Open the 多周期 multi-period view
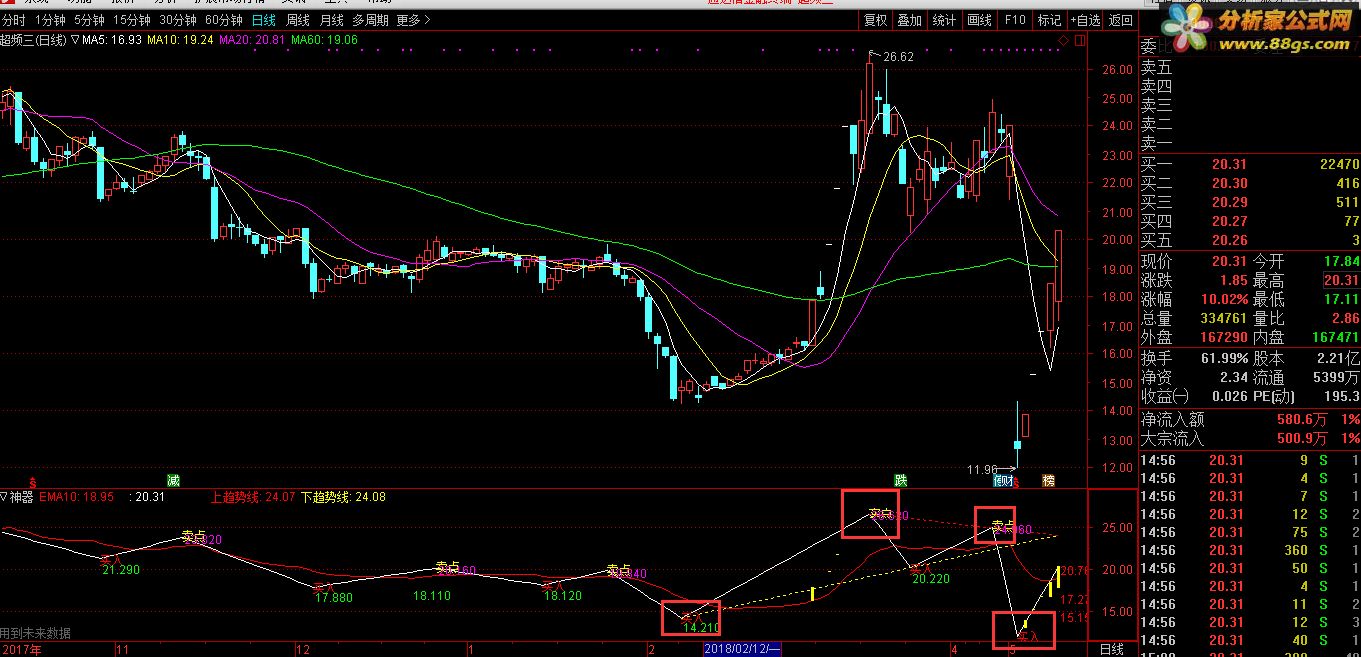Viewport: 1361px width, 657px height. tap(370, 20)
